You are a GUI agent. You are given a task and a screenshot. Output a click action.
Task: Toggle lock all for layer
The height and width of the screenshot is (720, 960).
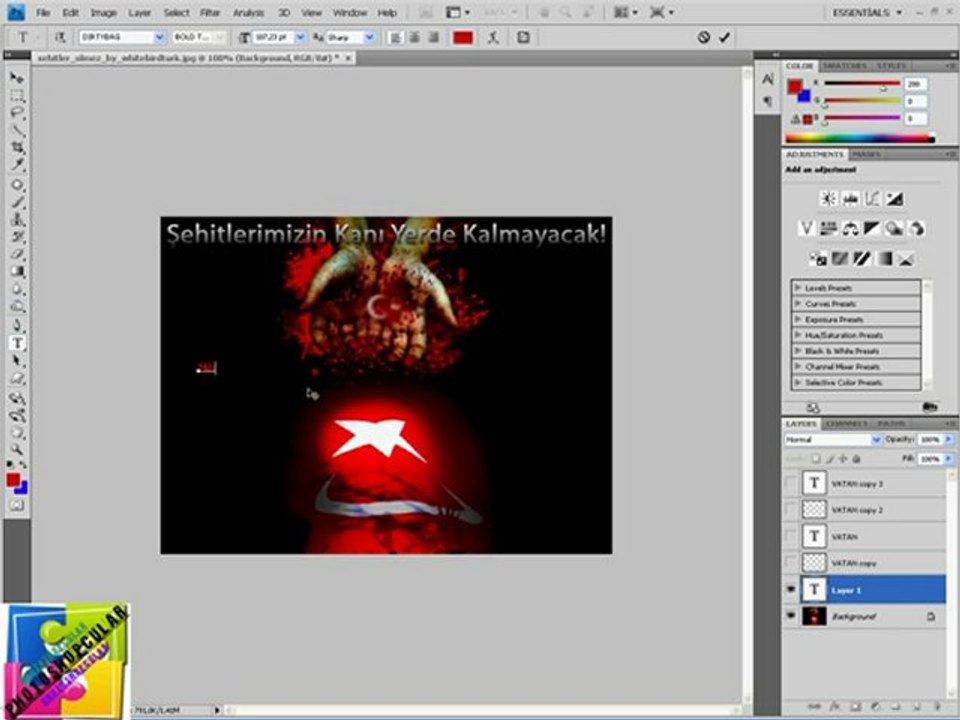857,458
